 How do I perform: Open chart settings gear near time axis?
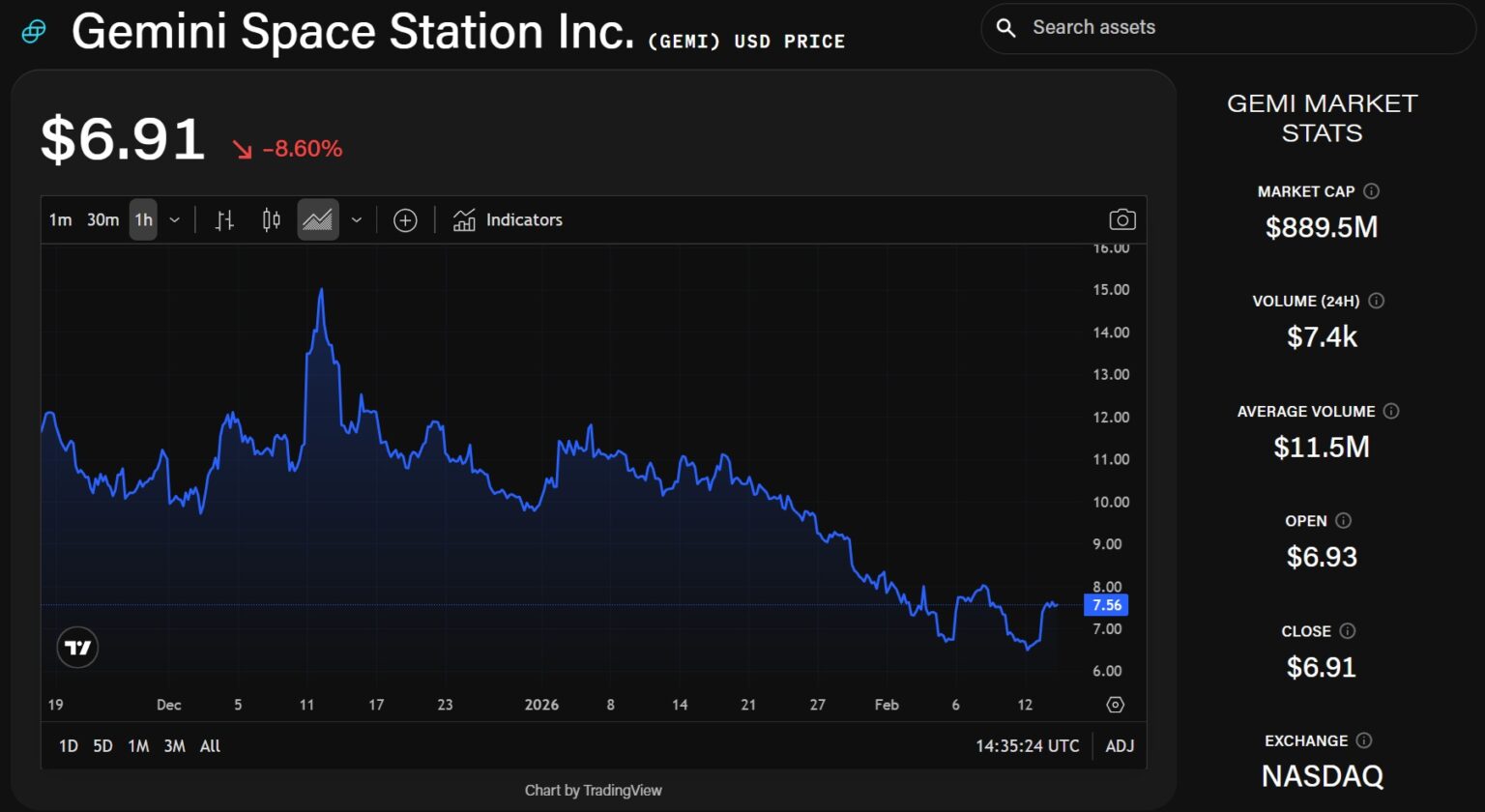tap(1116, 705)
